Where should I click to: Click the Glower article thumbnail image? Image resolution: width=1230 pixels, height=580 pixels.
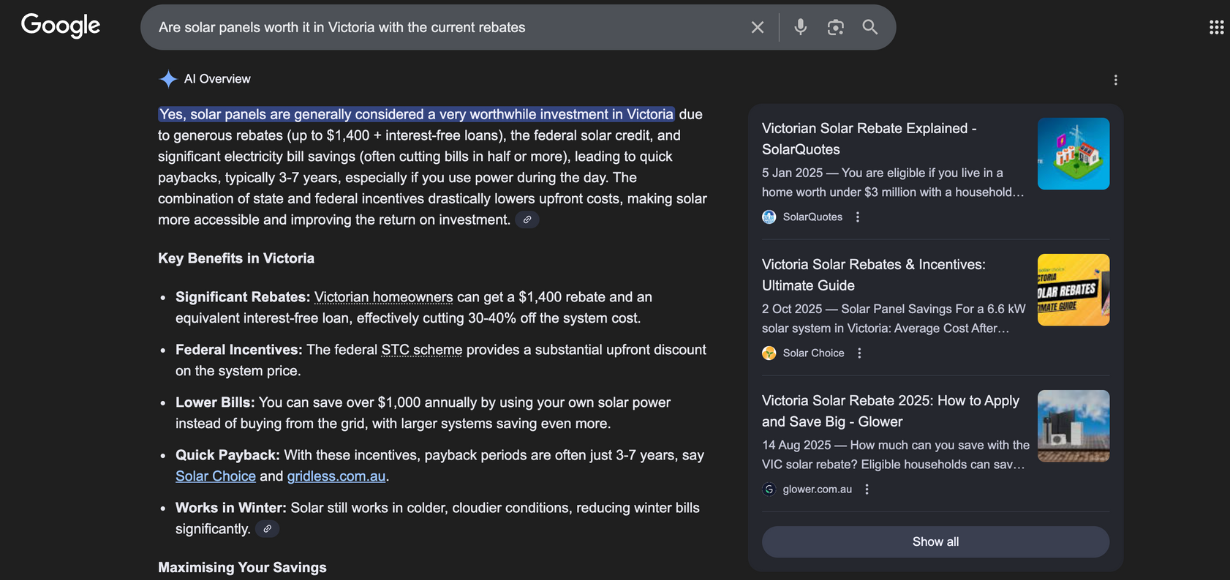[x=1073, y=426]
